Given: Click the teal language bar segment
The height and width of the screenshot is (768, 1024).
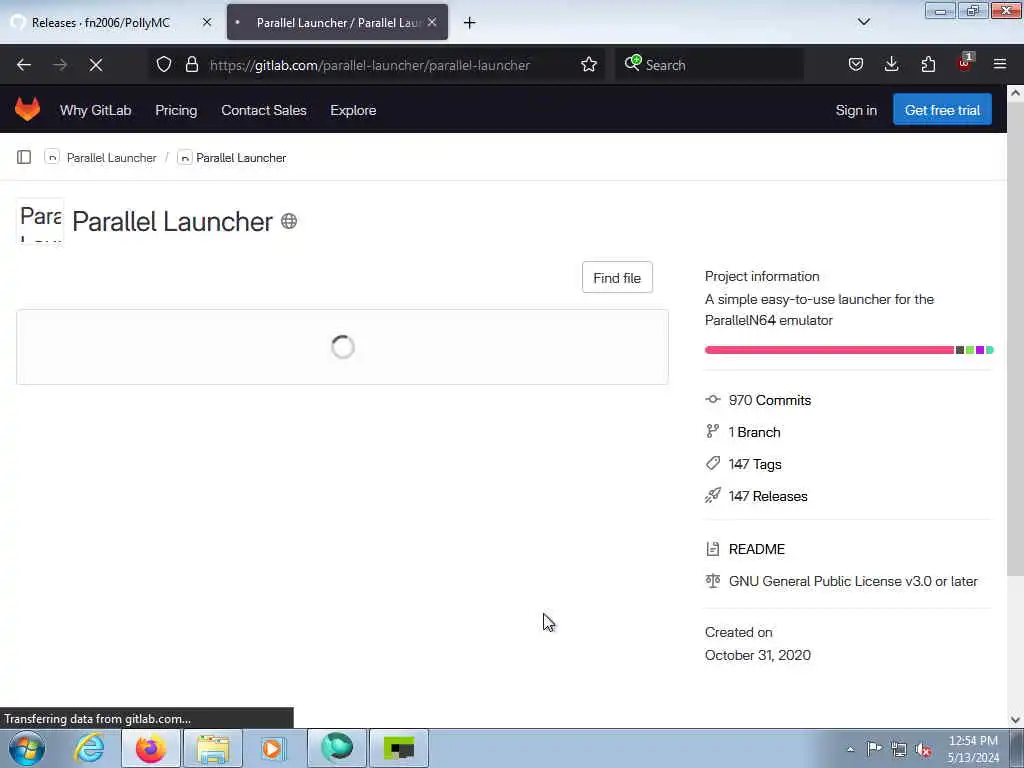Looking at the screenshot, I should pyautogui.click(x=989, y=350).
